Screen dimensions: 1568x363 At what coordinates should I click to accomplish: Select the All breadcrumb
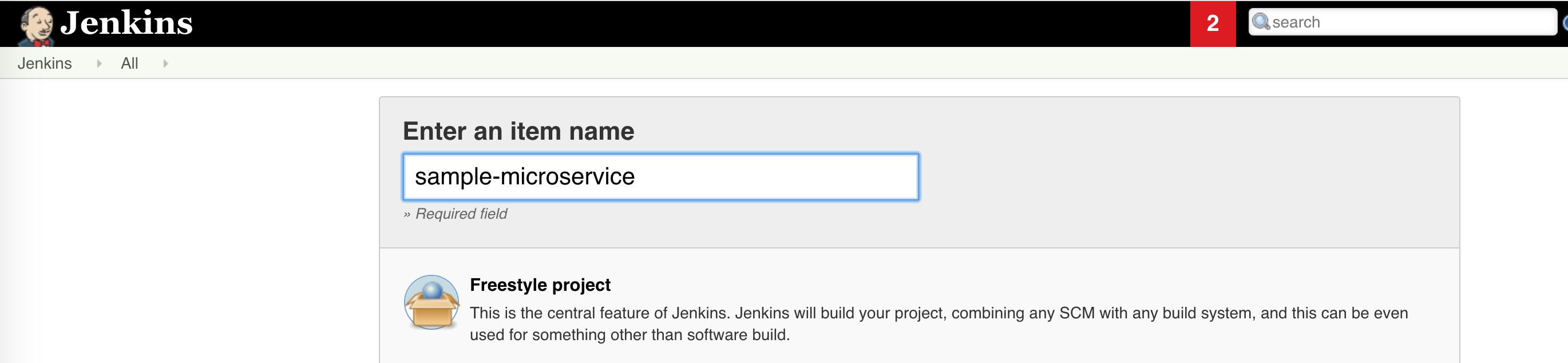coord(129,64)
